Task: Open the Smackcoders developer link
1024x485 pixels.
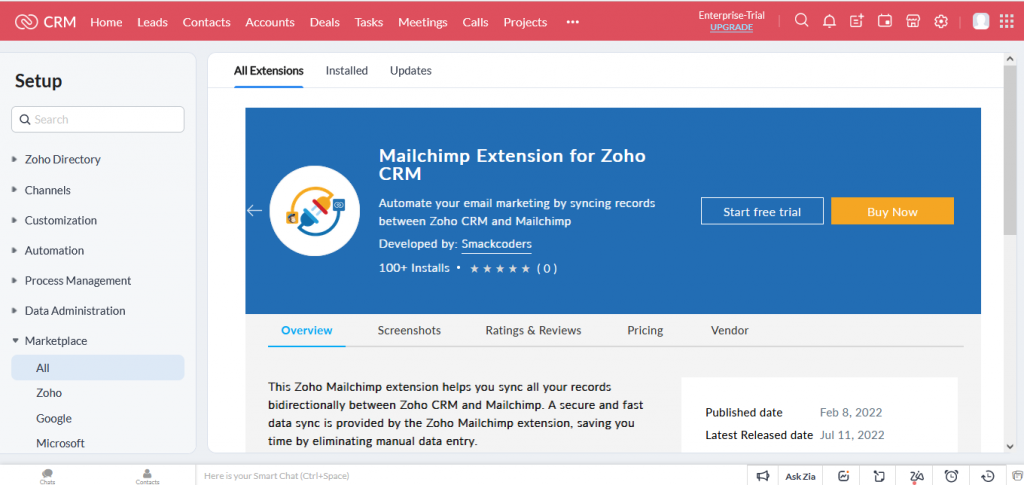Action: pyautogui.click(x=496, y=244)
